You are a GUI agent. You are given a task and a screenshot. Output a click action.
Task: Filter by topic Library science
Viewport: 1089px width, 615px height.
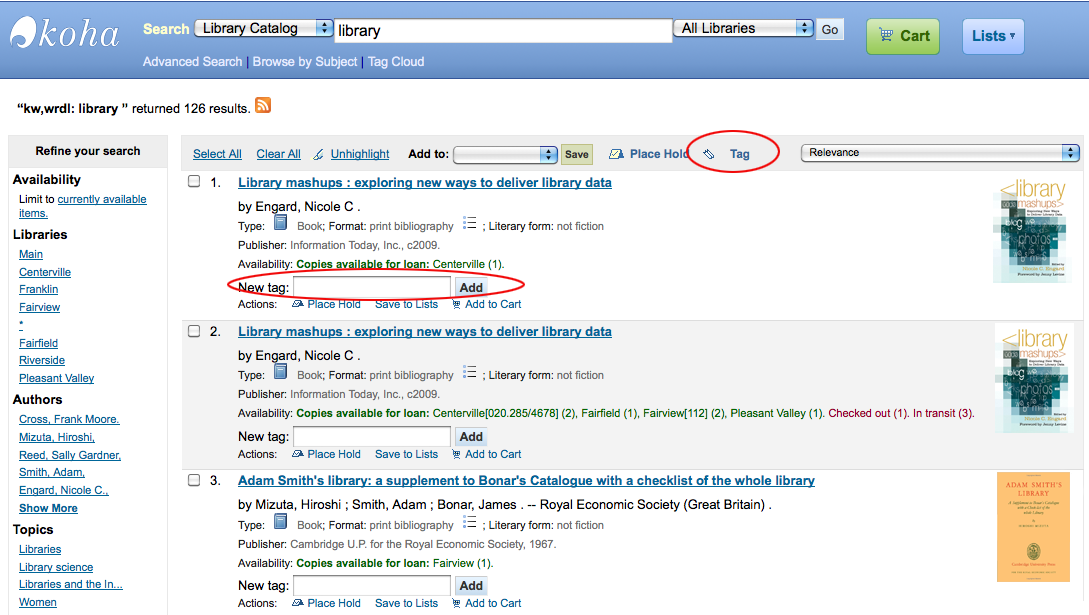[x=56, y=567]
